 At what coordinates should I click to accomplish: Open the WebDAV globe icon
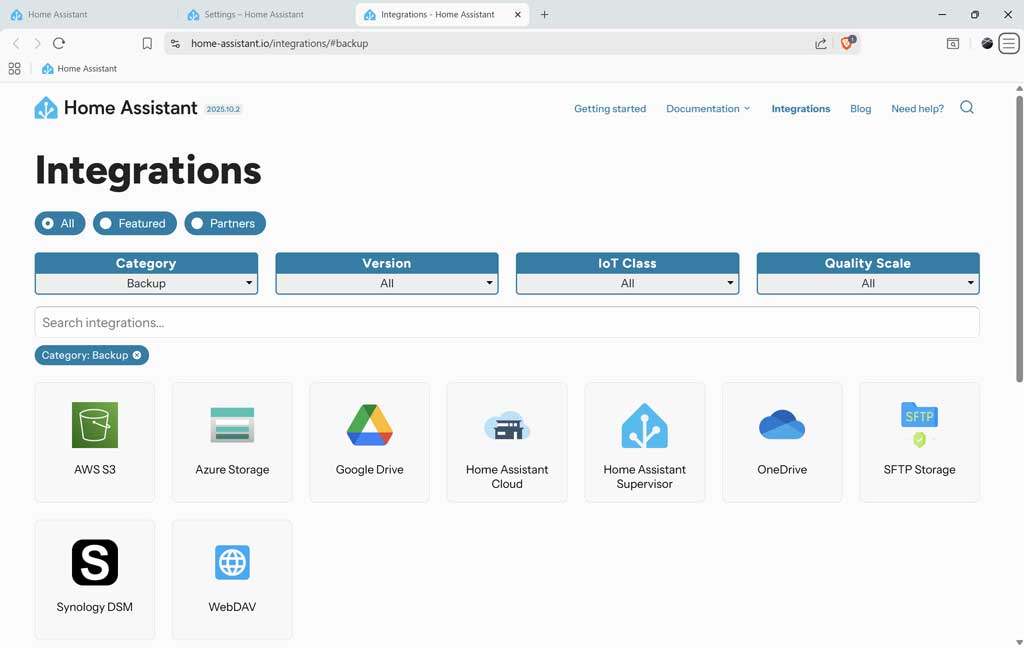coord(232,562)
